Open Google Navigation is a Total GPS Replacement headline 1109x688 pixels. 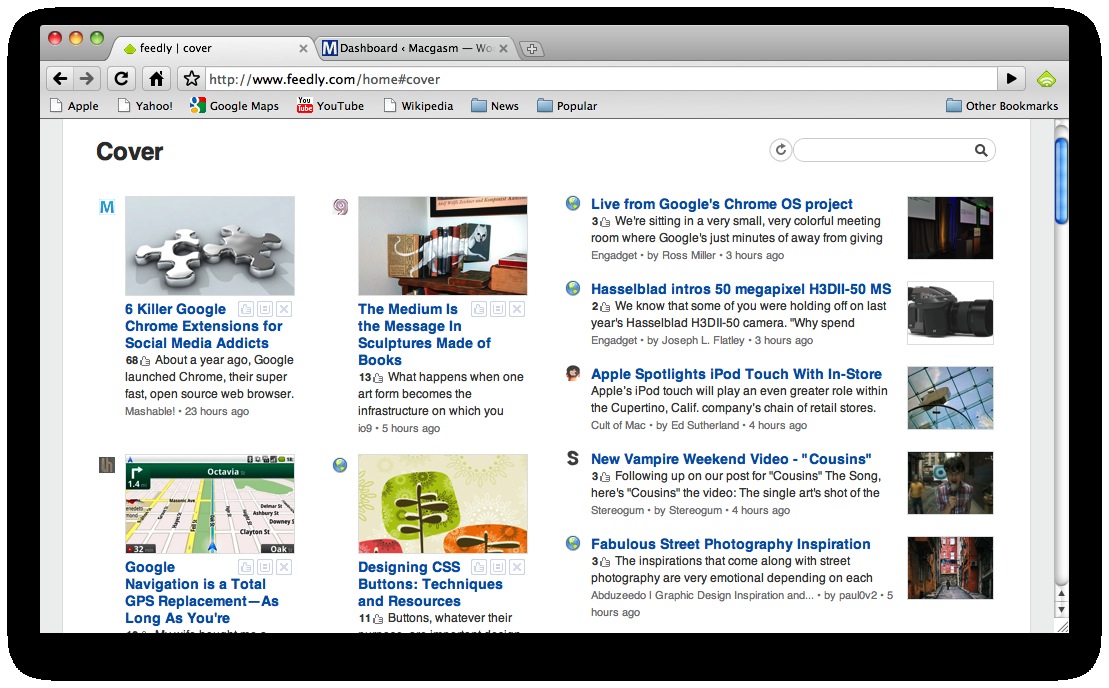coord(202,593)
